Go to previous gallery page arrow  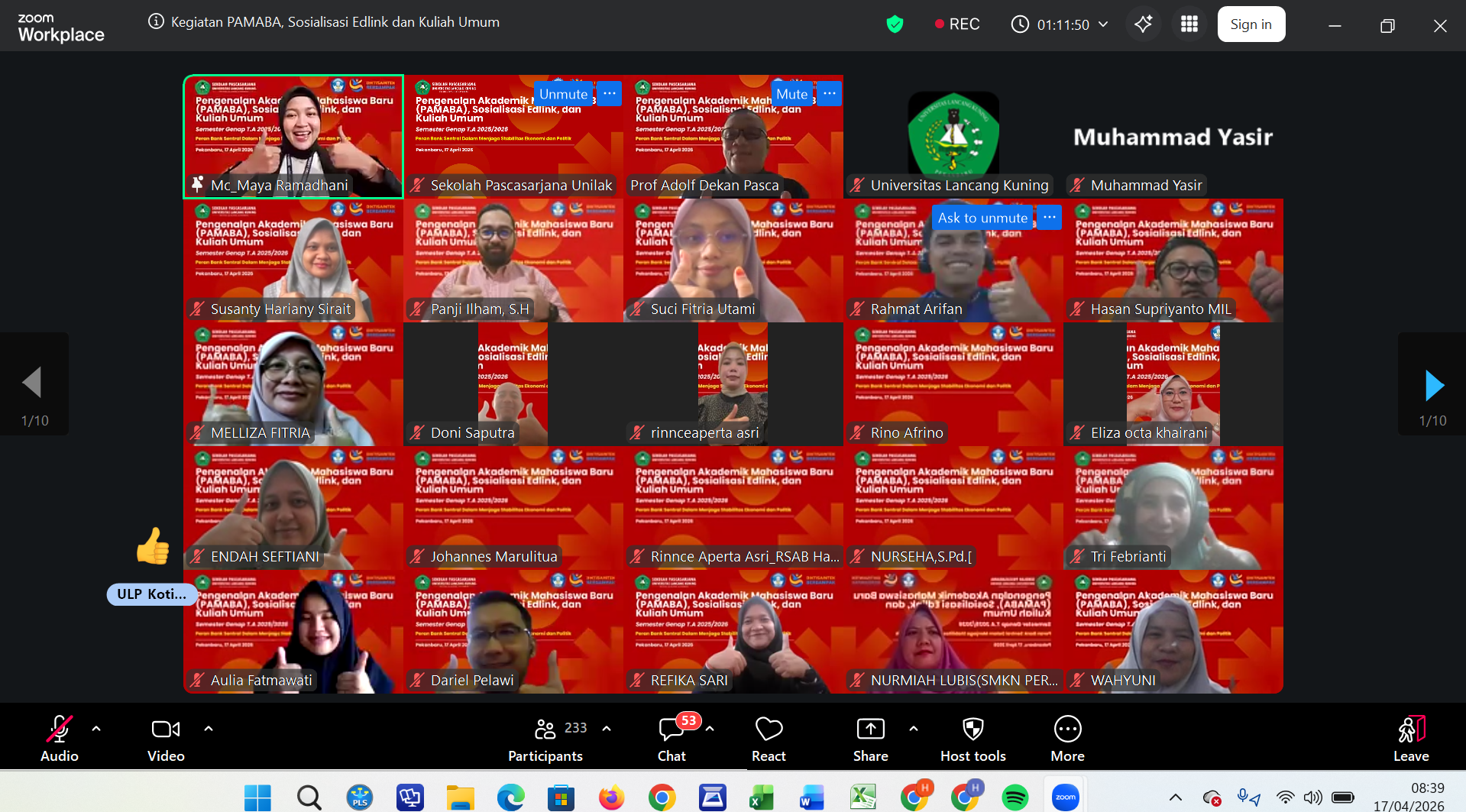(x=33, y=383)
